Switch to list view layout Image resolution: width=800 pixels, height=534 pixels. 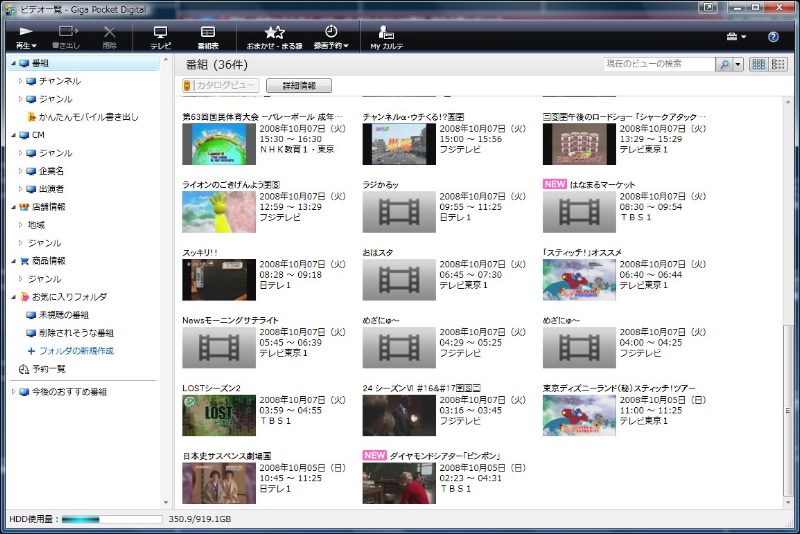(777, 64)
